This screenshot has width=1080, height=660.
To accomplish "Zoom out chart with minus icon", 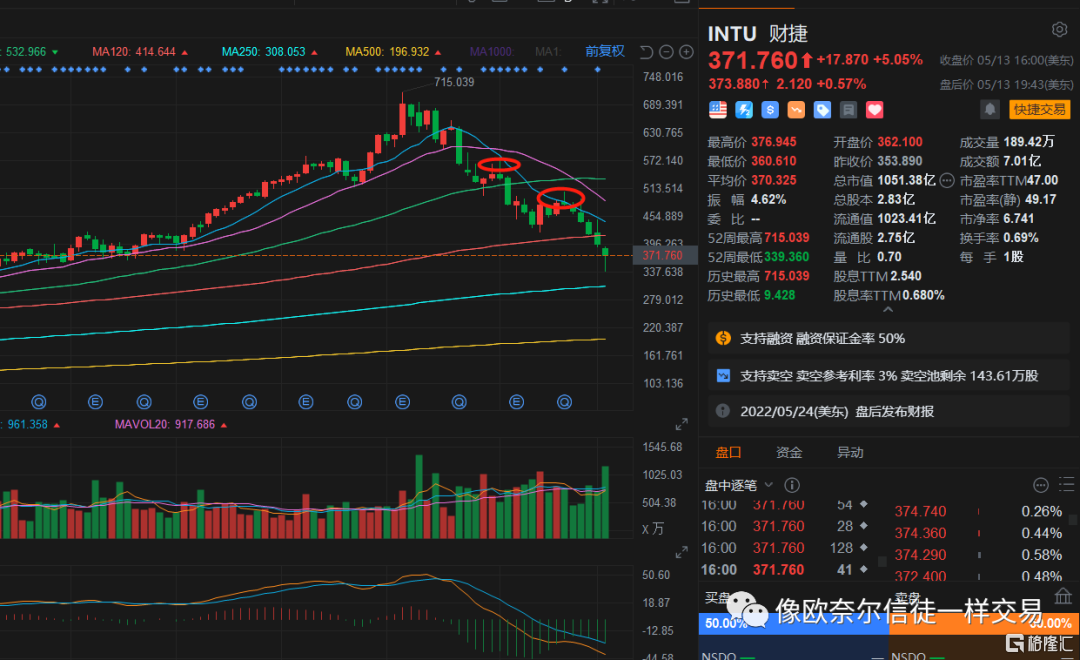I will point(666,52).
